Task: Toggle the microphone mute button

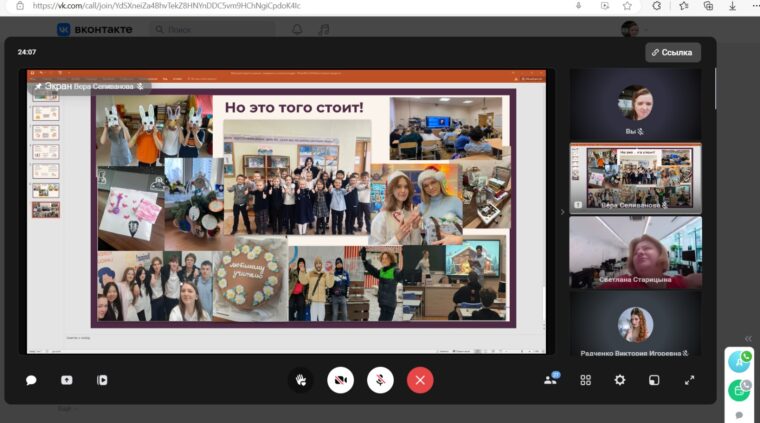Action: click(380, 380)
